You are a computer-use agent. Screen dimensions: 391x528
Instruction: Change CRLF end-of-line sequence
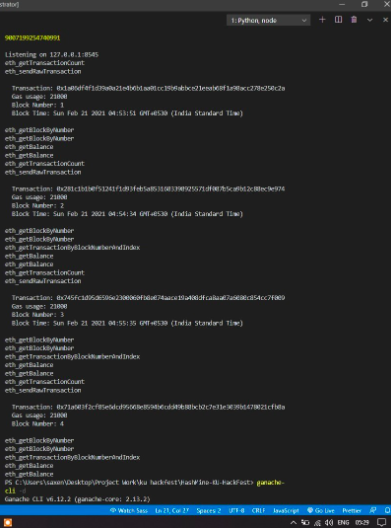(x=258, y=510)
